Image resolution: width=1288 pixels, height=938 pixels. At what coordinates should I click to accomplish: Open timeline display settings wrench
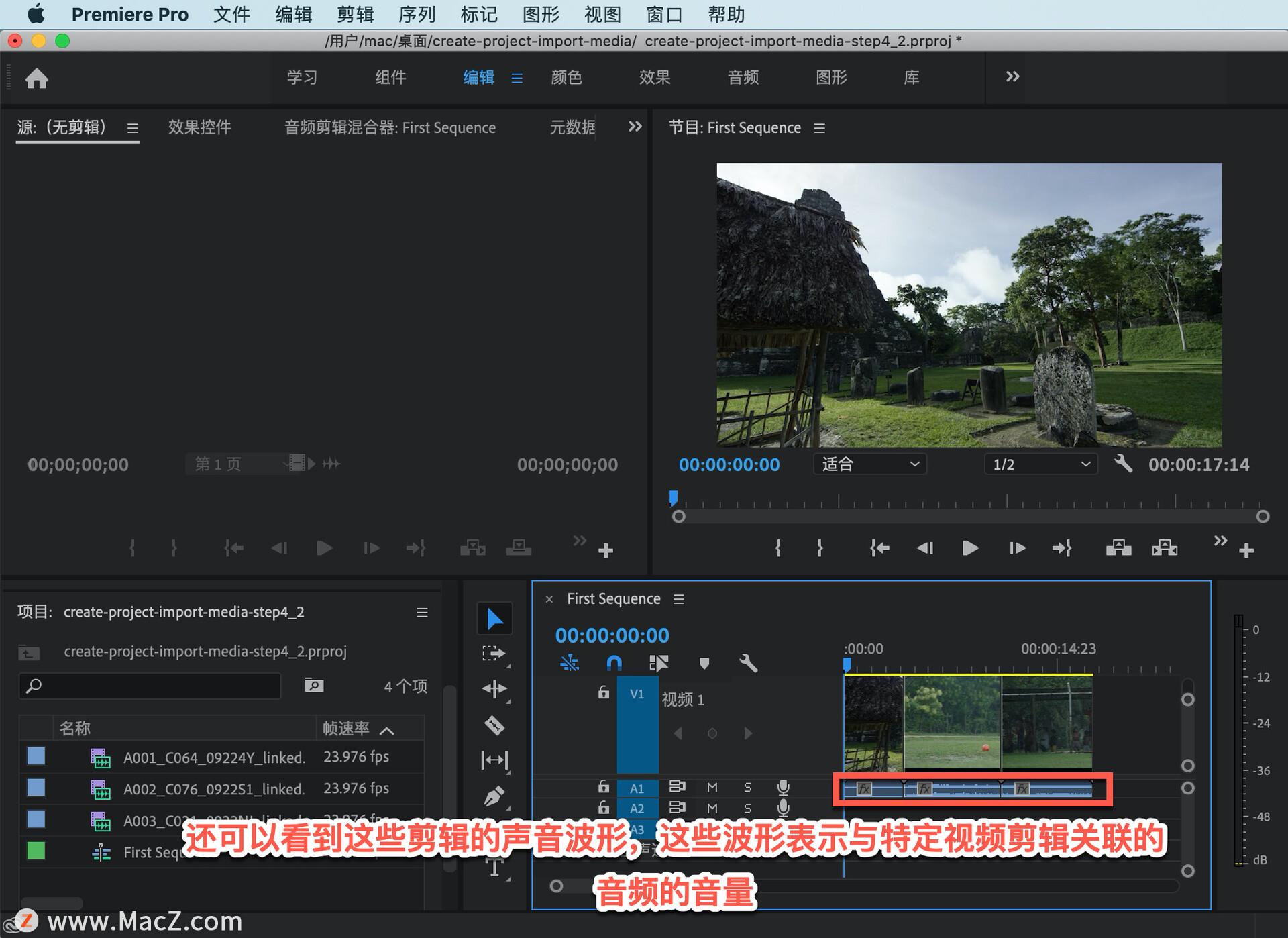(x=748, y=664)
